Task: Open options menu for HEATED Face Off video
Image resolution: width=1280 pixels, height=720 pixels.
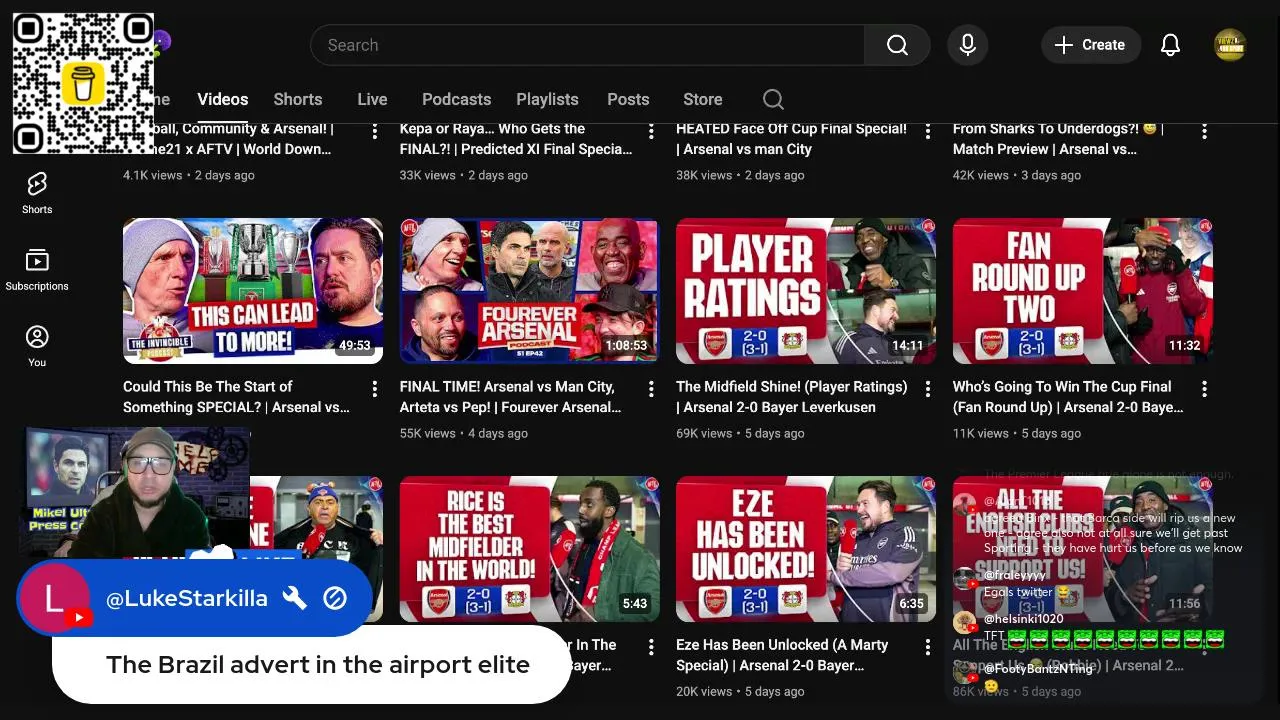Action: pos(928,131)
